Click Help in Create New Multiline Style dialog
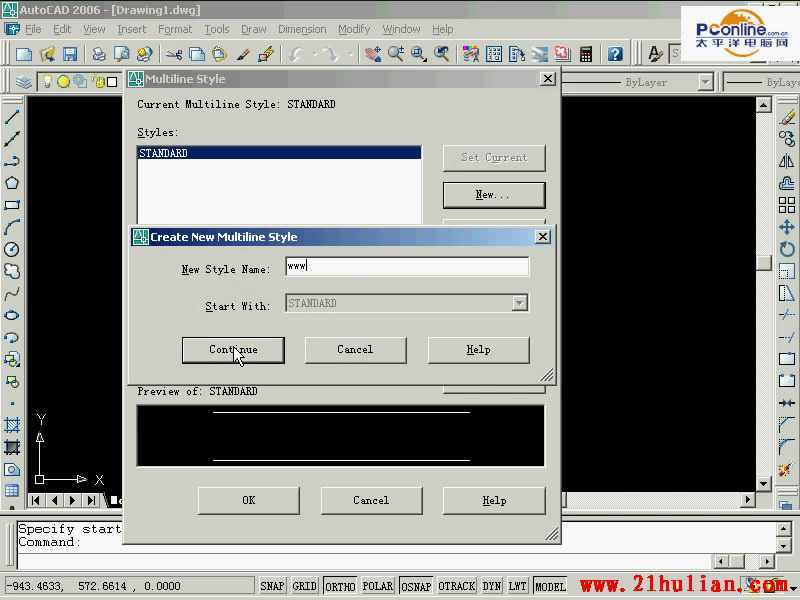The height and width of the screenshot is (600, 800). pyautogui.click(x=478, y=350)
